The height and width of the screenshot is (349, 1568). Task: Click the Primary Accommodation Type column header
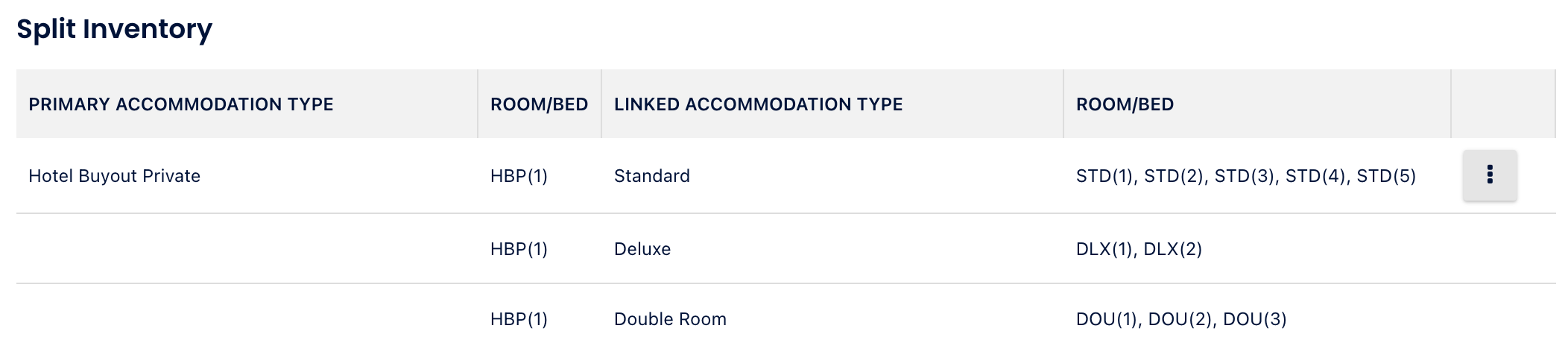181,104
